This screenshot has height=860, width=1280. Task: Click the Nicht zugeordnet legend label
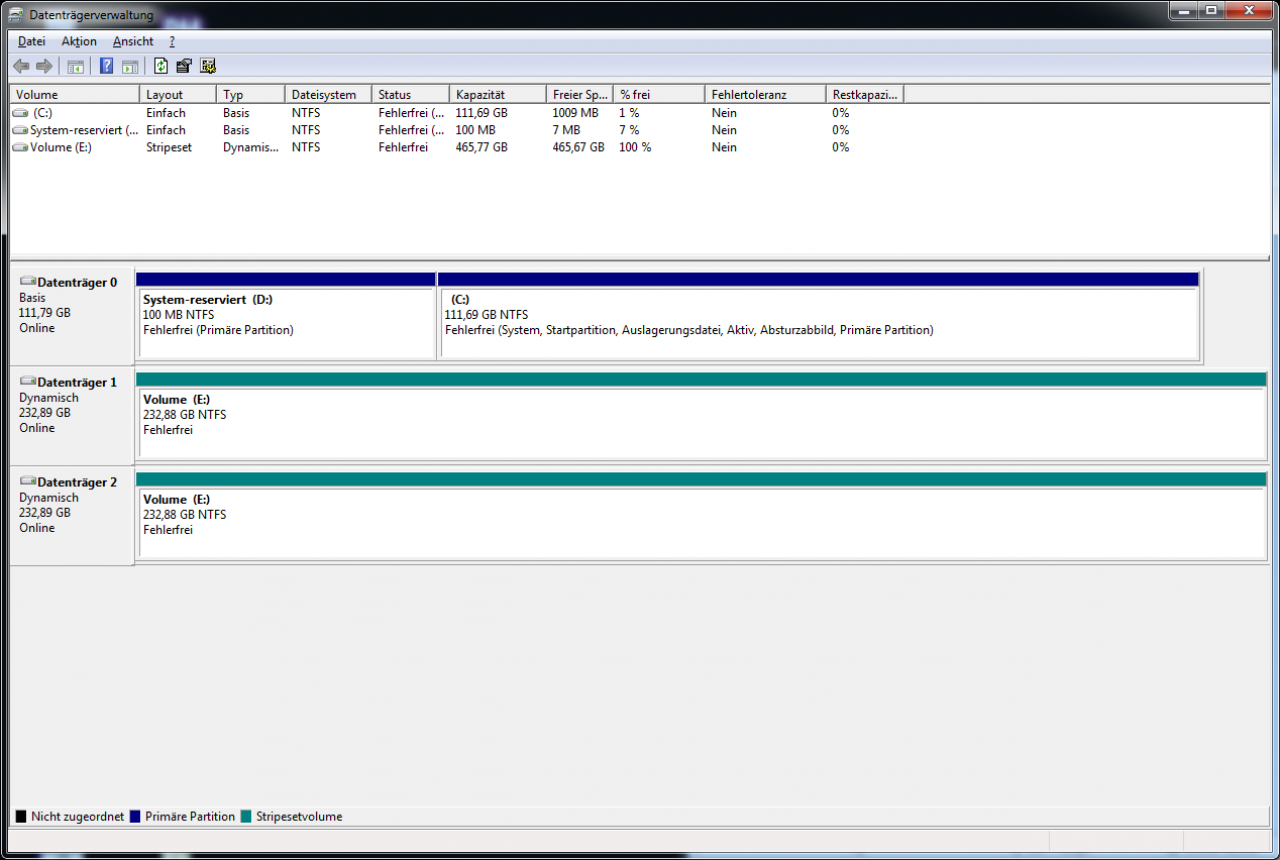[x=77, y=817]
